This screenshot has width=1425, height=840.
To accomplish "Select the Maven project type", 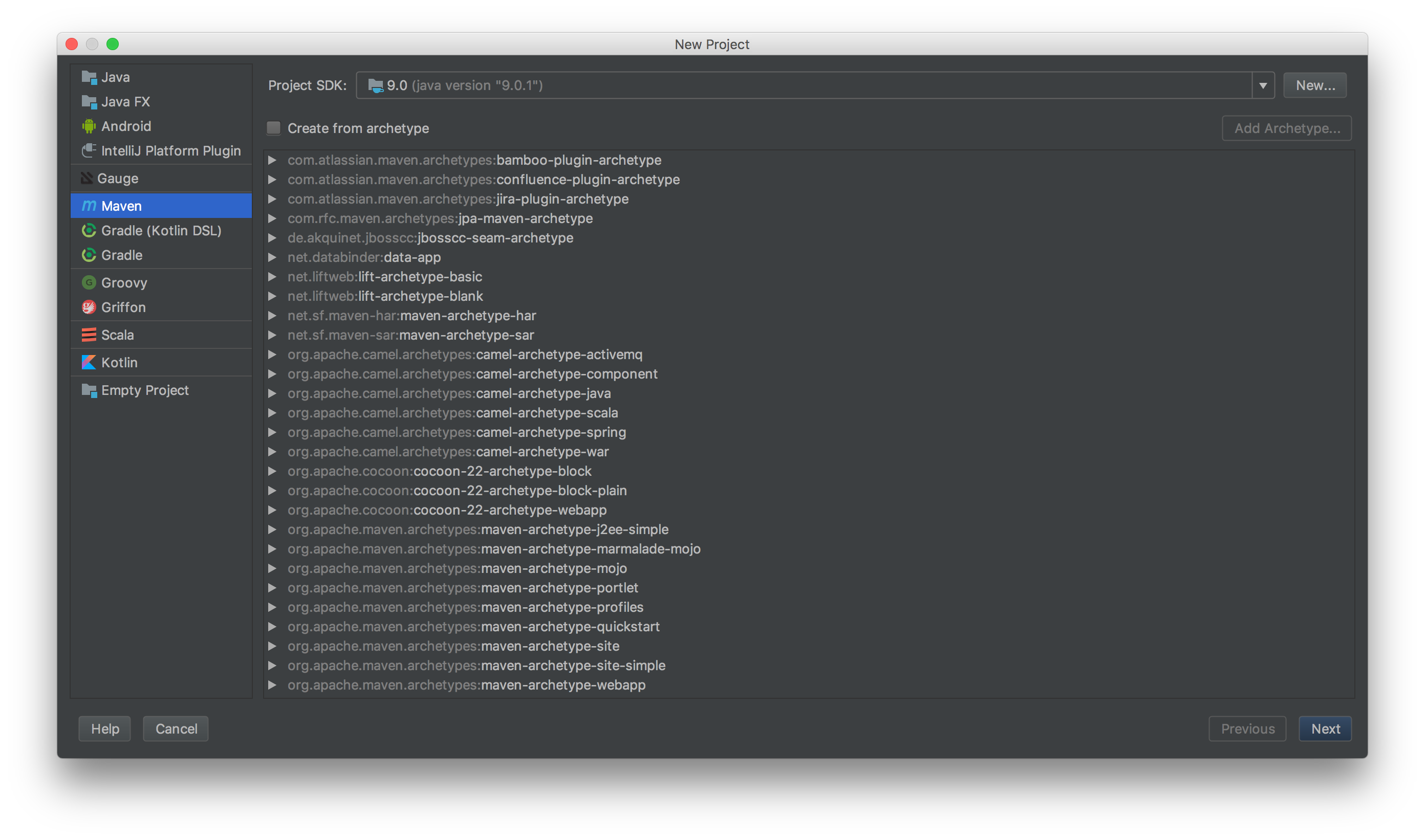I will pos(122,206).
